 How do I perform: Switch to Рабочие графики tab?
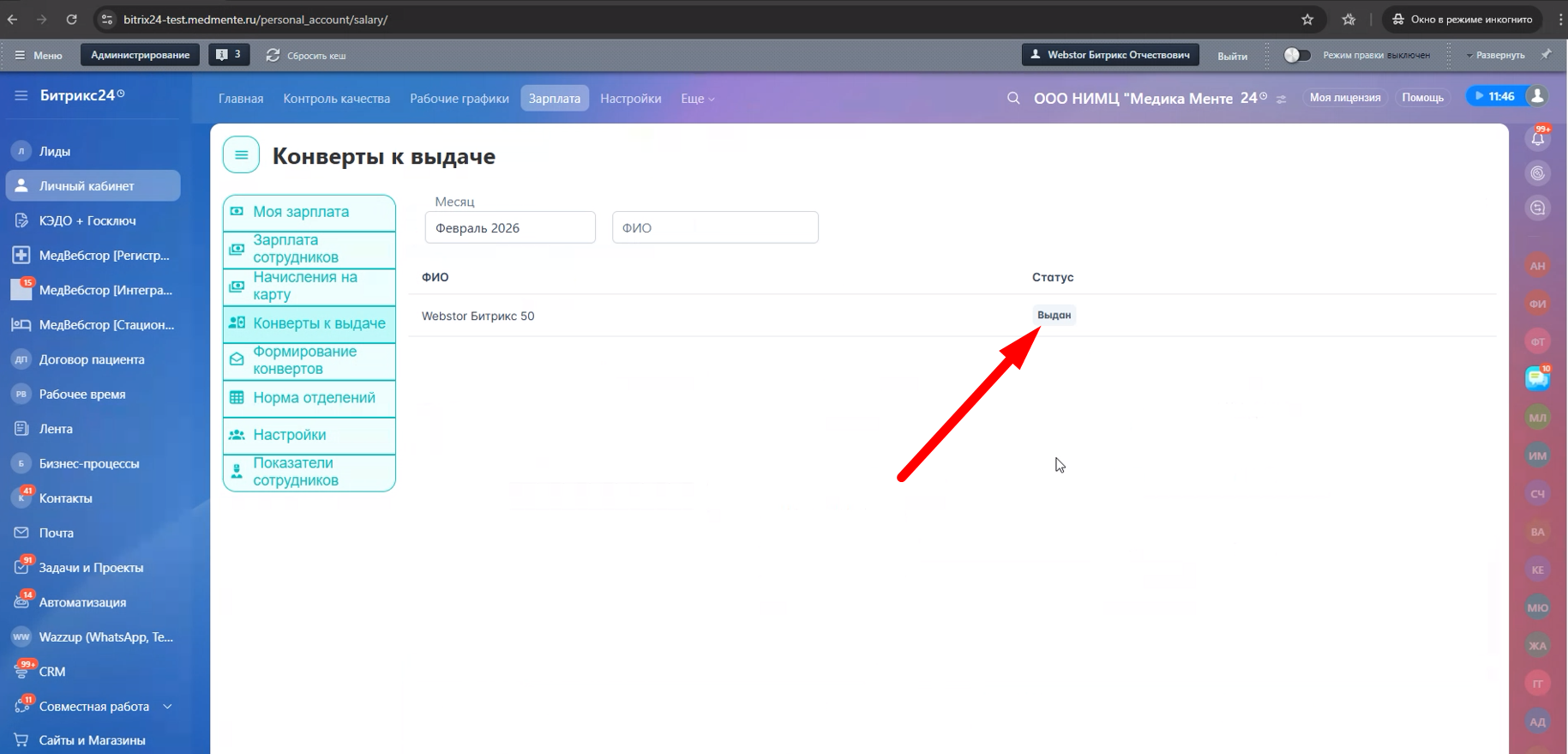click(459, 99)
